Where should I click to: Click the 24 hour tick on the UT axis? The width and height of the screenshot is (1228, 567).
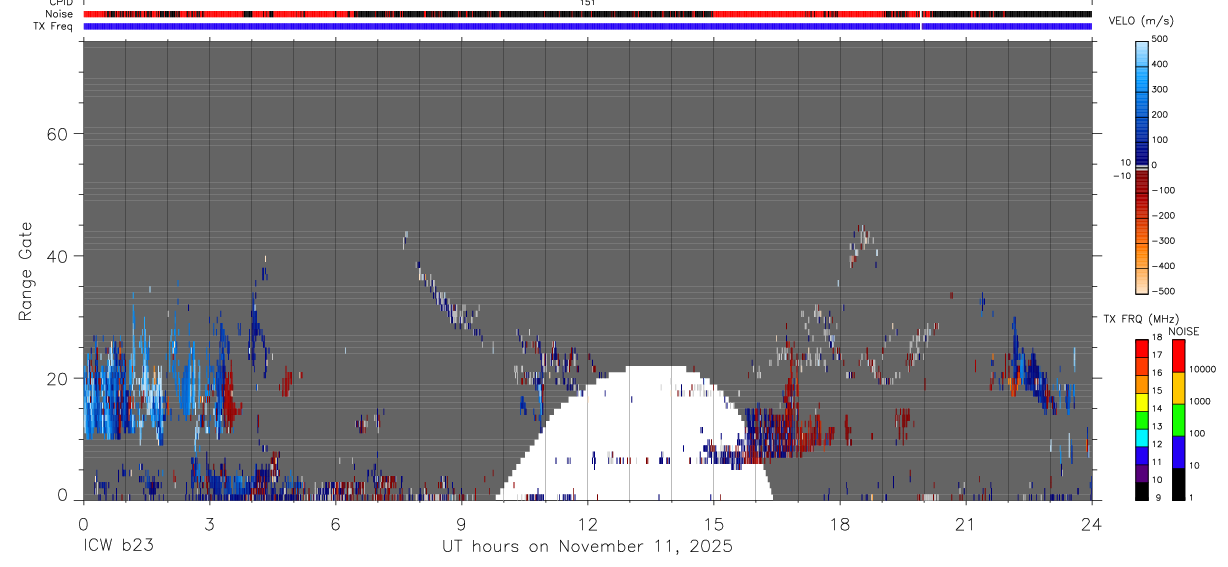click(1091, 523)
